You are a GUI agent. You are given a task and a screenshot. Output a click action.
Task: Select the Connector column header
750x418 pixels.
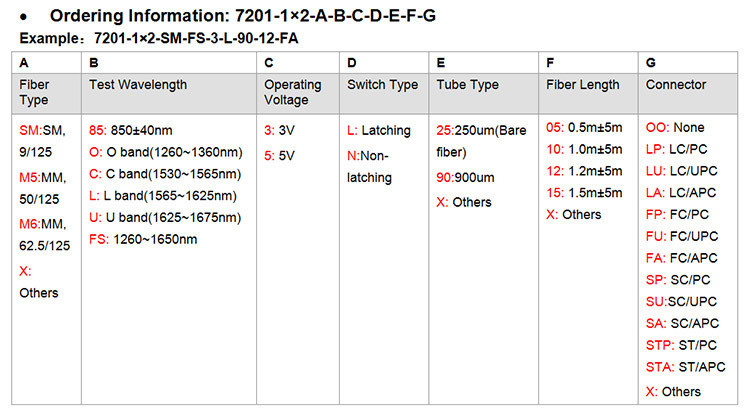(676, 85)
